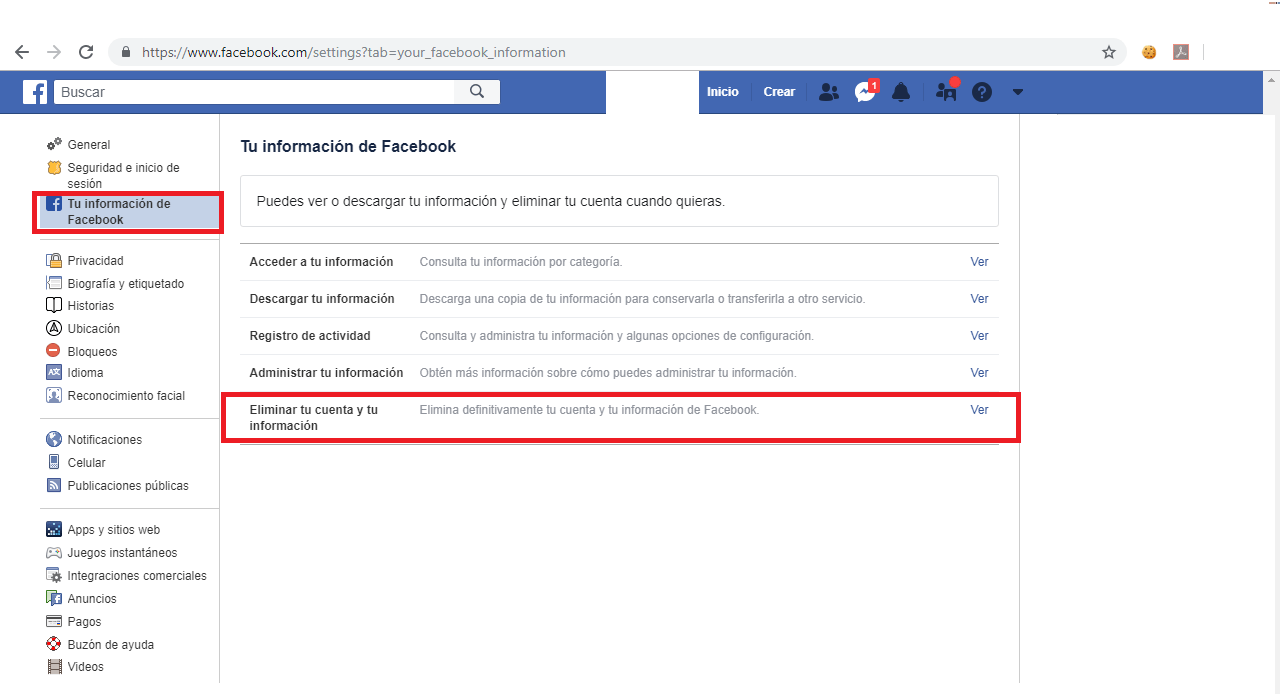Click the cookie extension icon
Viewport: 1280px width, 694px height.
coord(1149,52)
